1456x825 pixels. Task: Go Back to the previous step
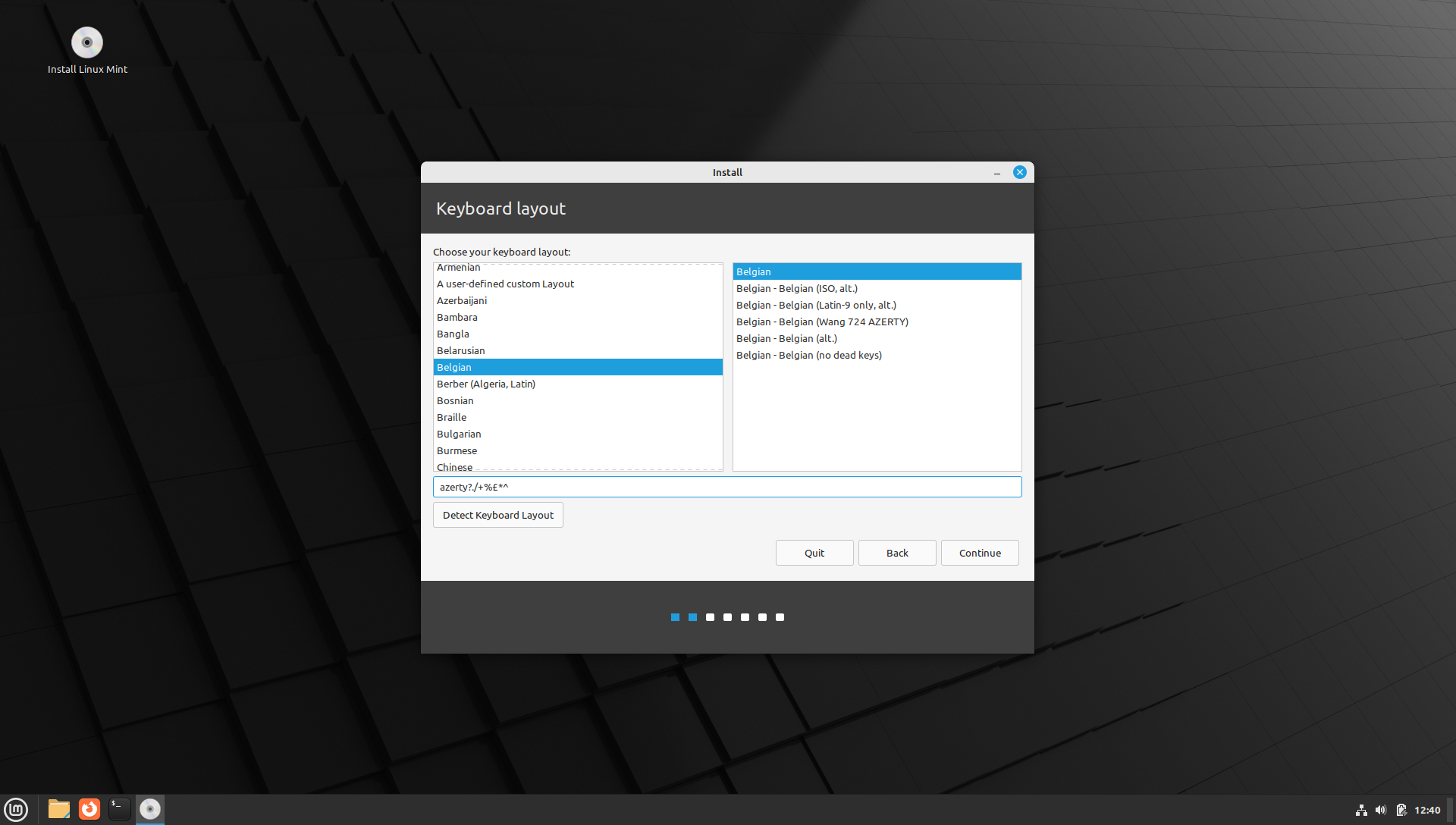(x=897, y=553)
